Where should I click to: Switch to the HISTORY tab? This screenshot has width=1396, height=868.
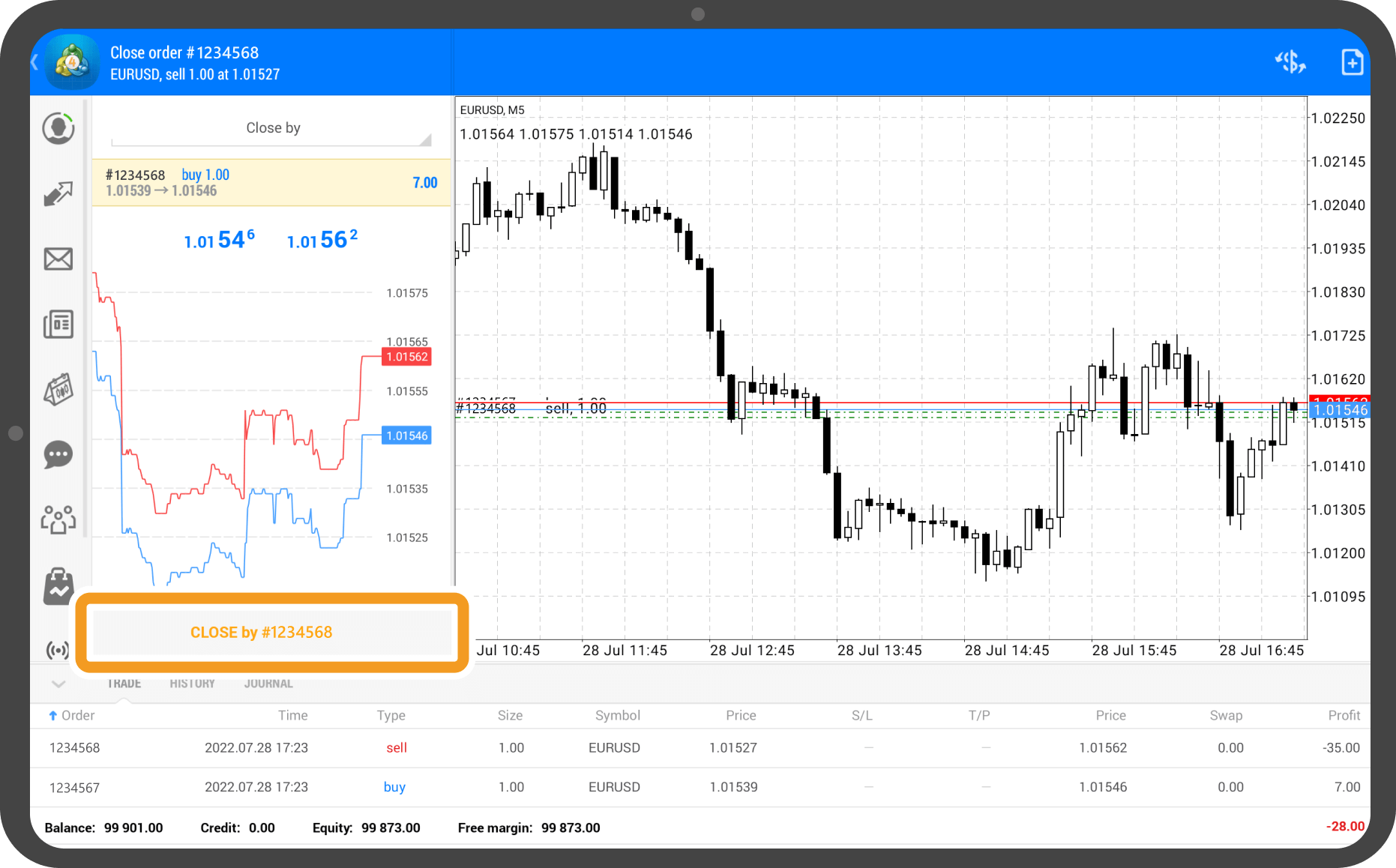192,684
